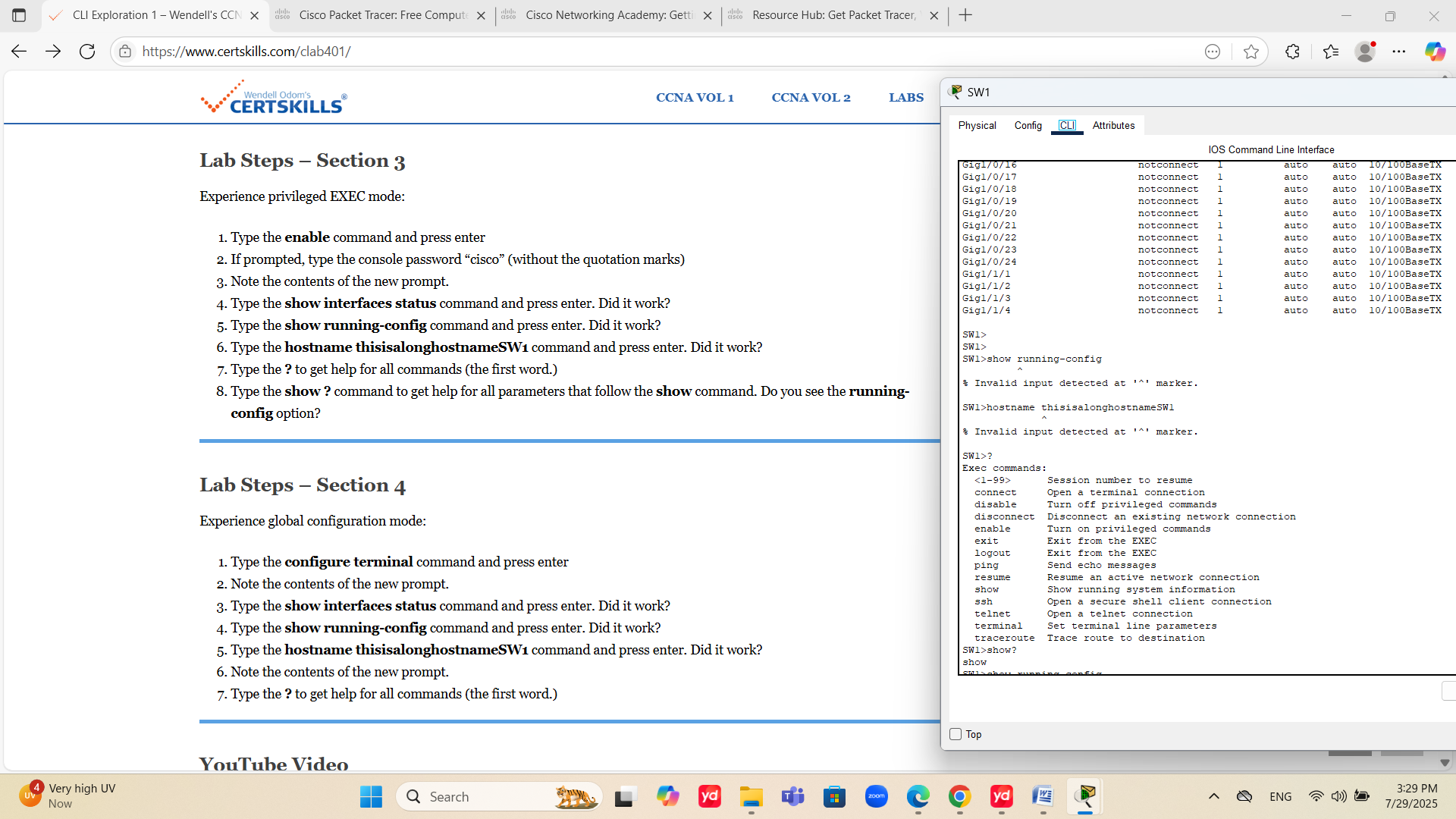Image resolution: width=1456 pixels, height=819 pixels.
Task: Open browser settings and more menu
Action: (x=1399, y=52)
